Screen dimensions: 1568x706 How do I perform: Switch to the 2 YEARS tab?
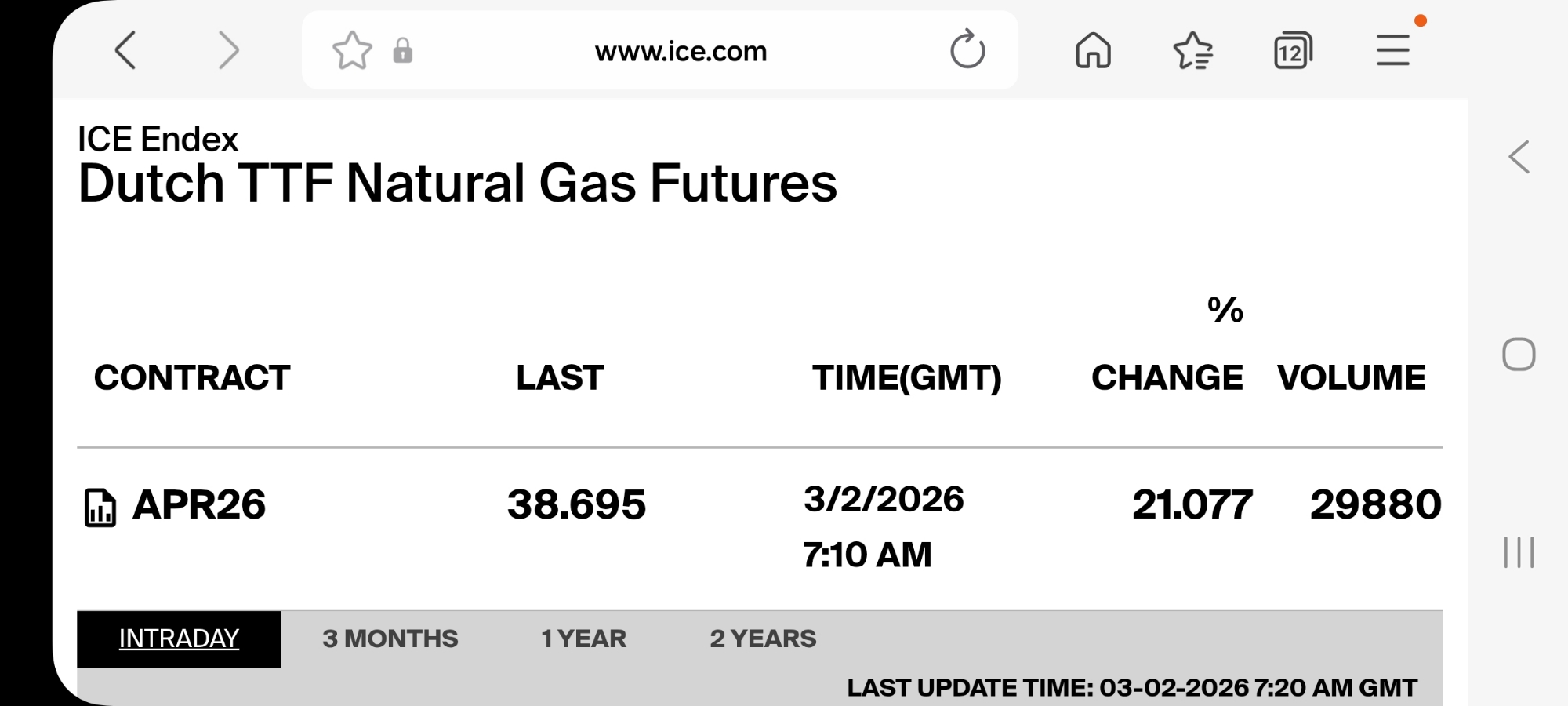(x=763, y=639)
